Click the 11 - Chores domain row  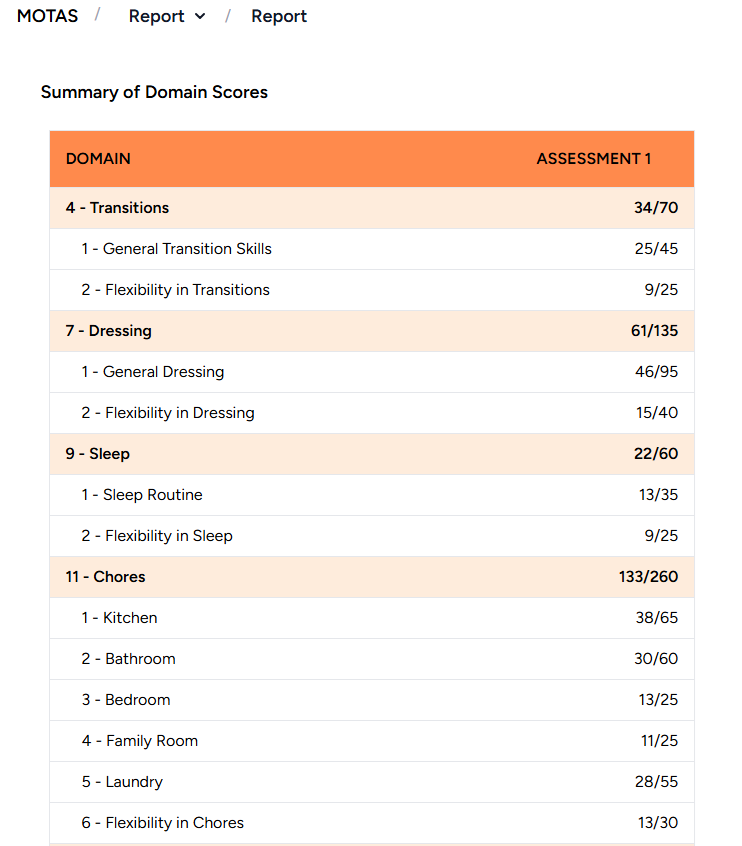coord(106,577)
